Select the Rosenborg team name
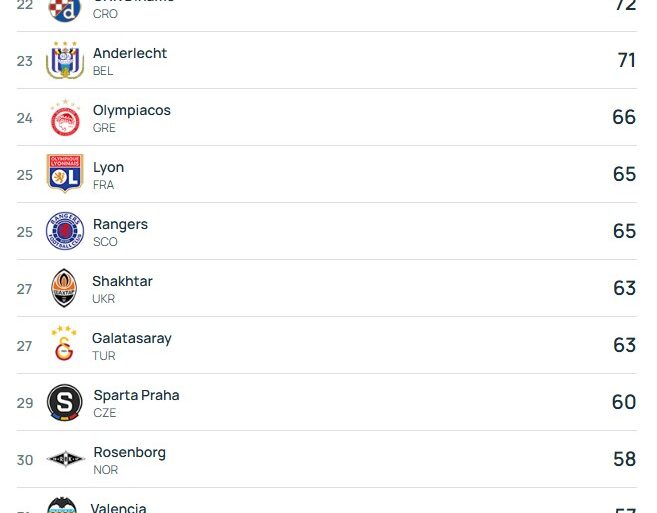Screen dimensions: 657x513 129,452
